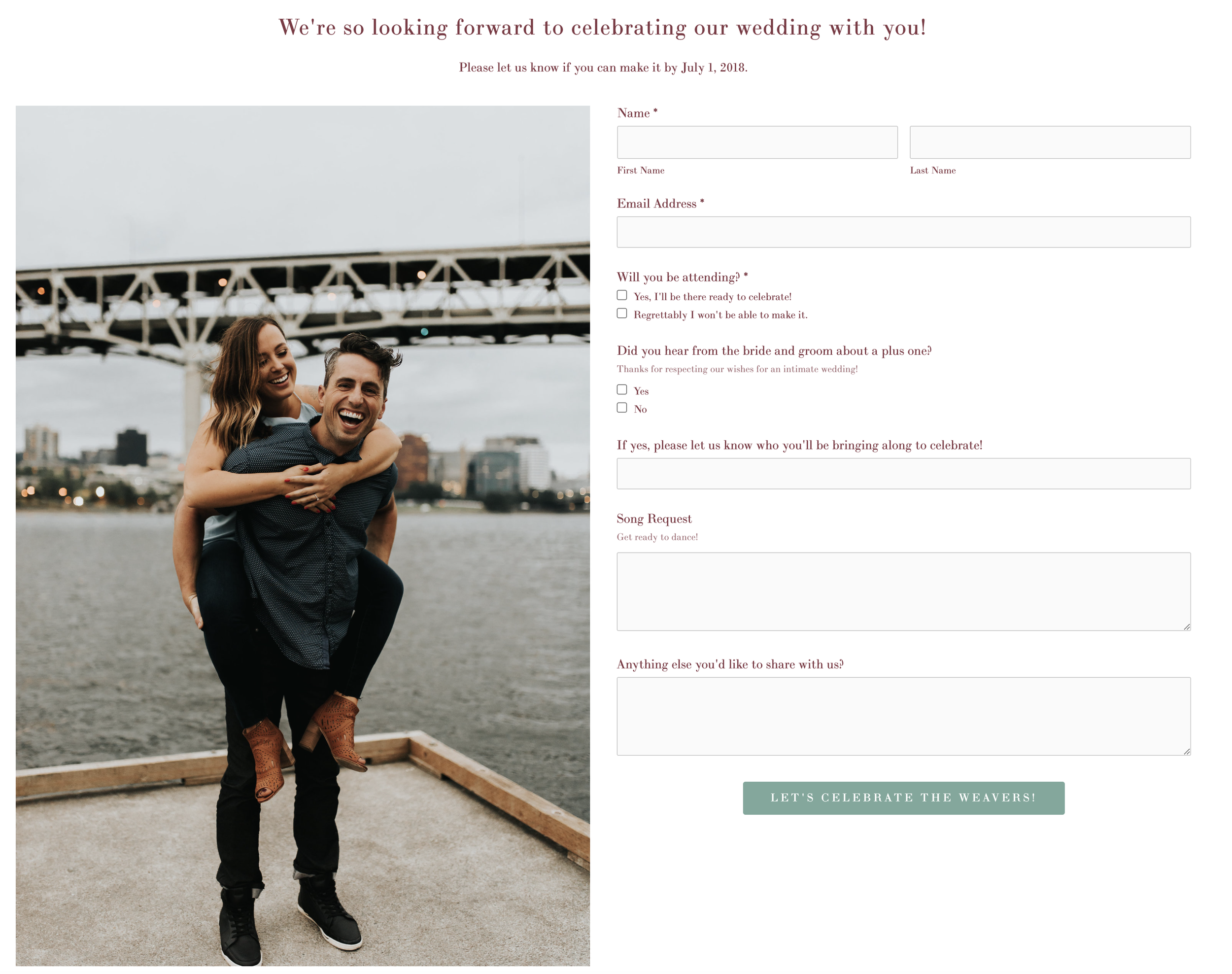Viewport: 1232px width, 974px height.
Task: Submit with 'Let's Celebrate the Weavers!' button
Action: tap(904, 798)
